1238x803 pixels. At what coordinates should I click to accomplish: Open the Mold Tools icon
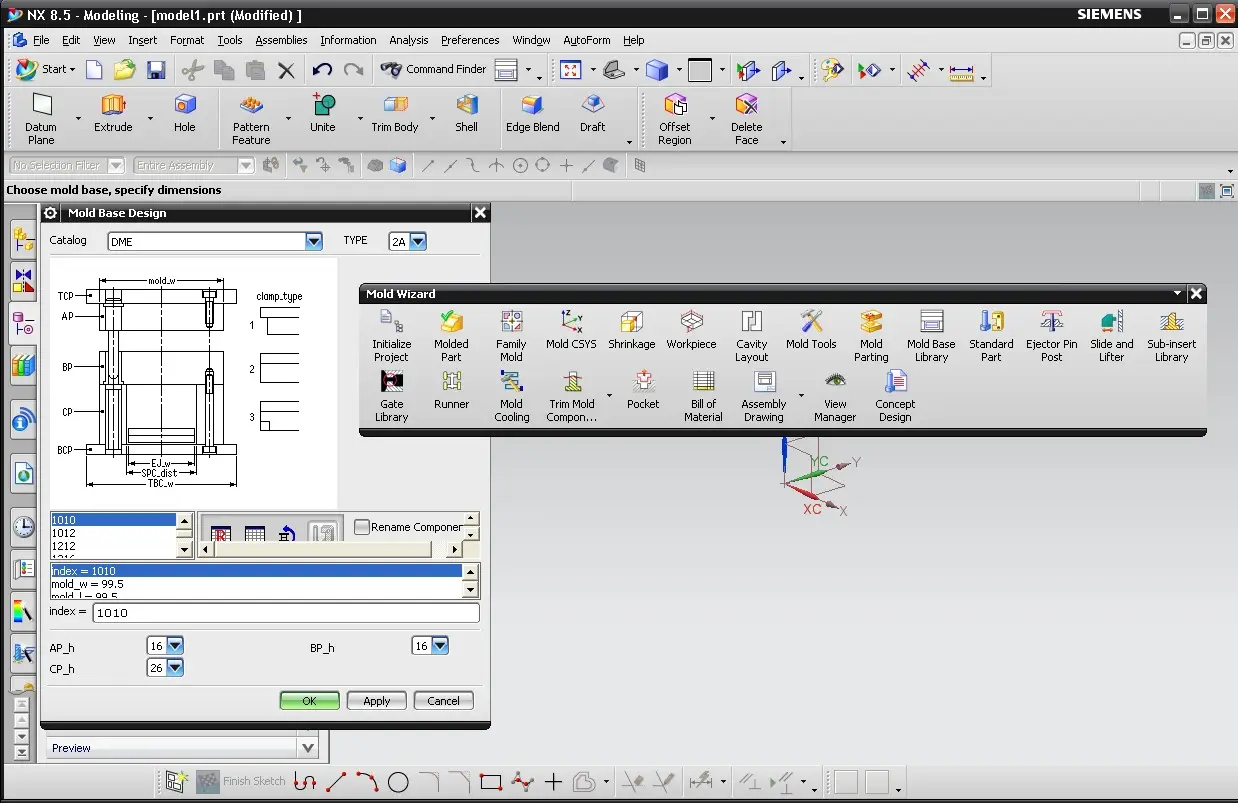[x=811, y=329]
